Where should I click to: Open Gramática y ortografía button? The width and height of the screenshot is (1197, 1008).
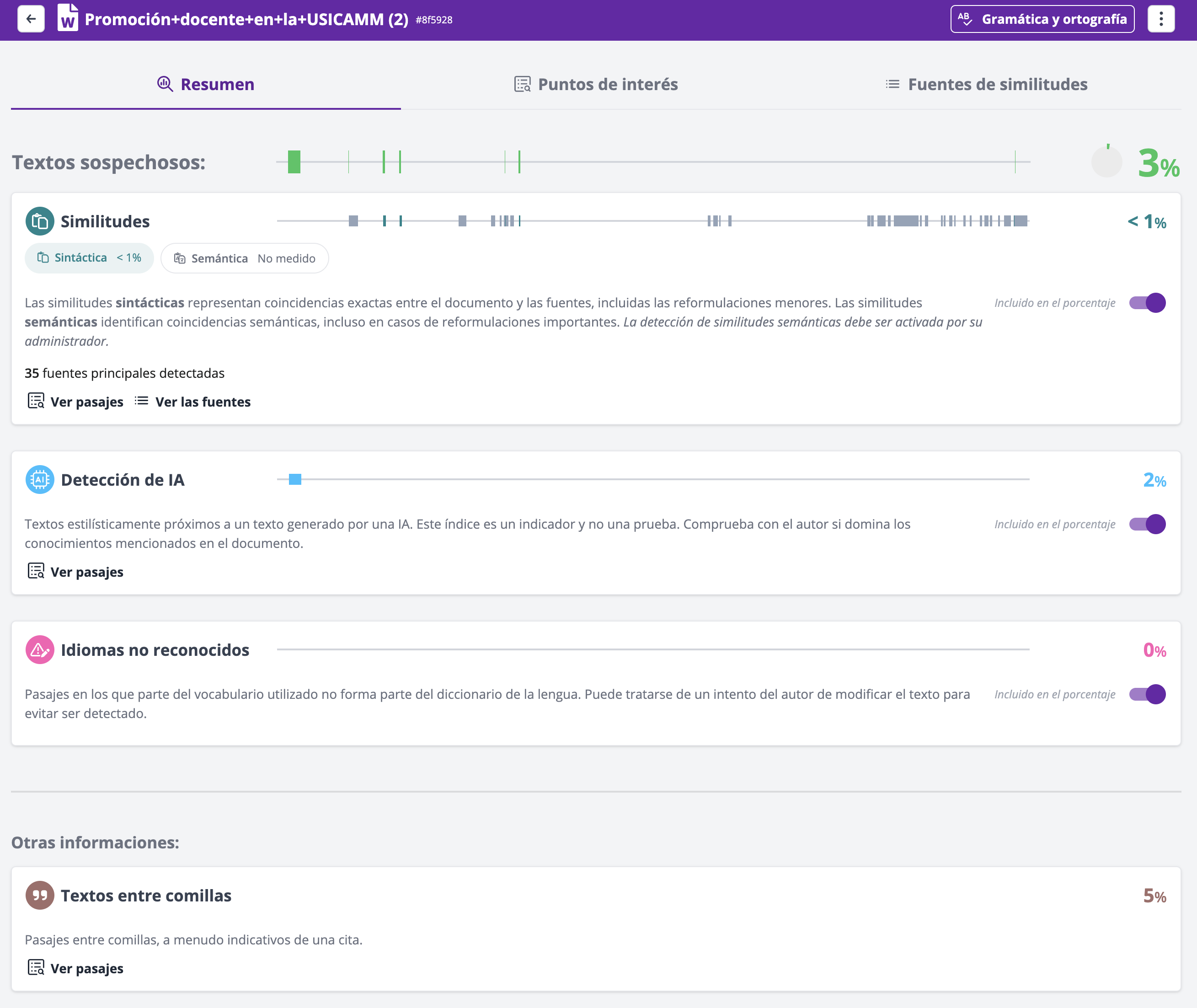(x=1042, y=19)
